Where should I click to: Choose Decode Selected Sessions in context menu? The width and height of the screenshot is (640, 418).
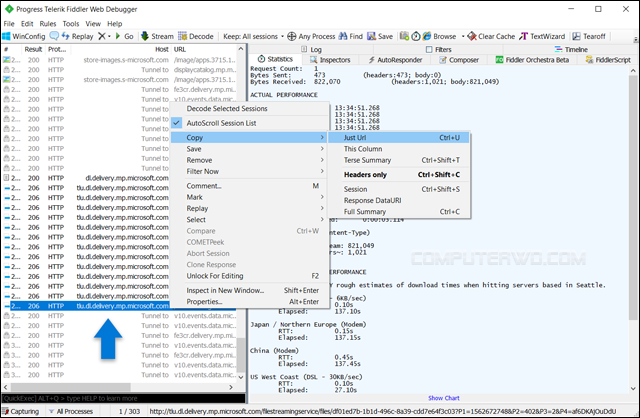pyautogui.click(x=249, y=109)
